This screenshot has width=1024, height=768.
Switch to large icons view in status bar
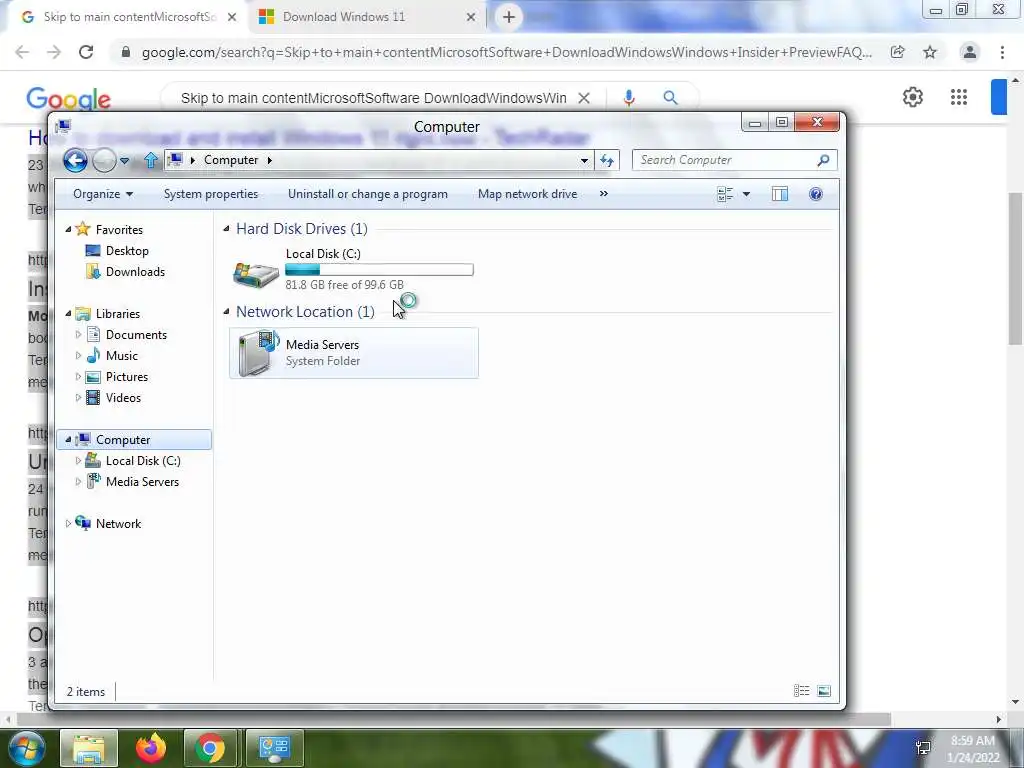(824, 691)
